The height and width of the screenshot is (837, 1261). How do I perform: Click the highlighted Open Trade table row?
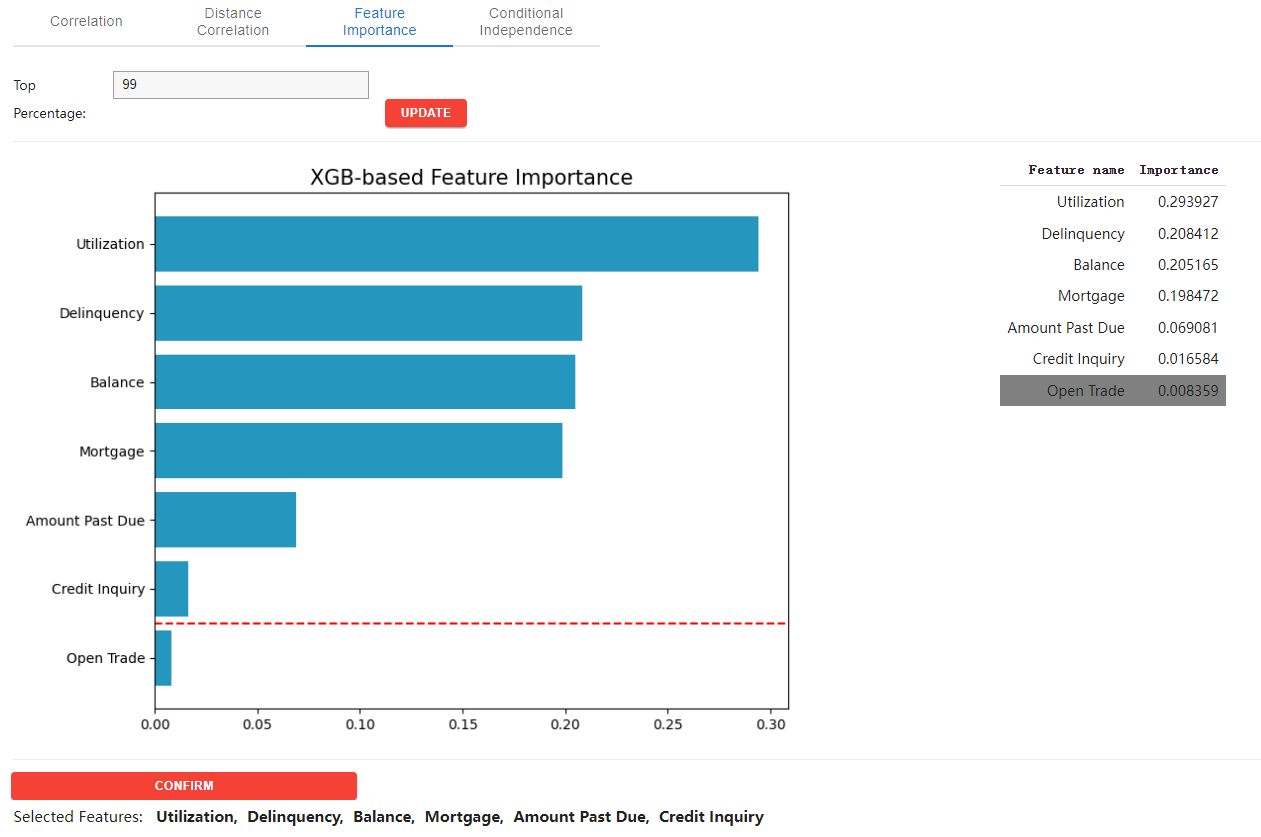click(x=1112, y=391)
